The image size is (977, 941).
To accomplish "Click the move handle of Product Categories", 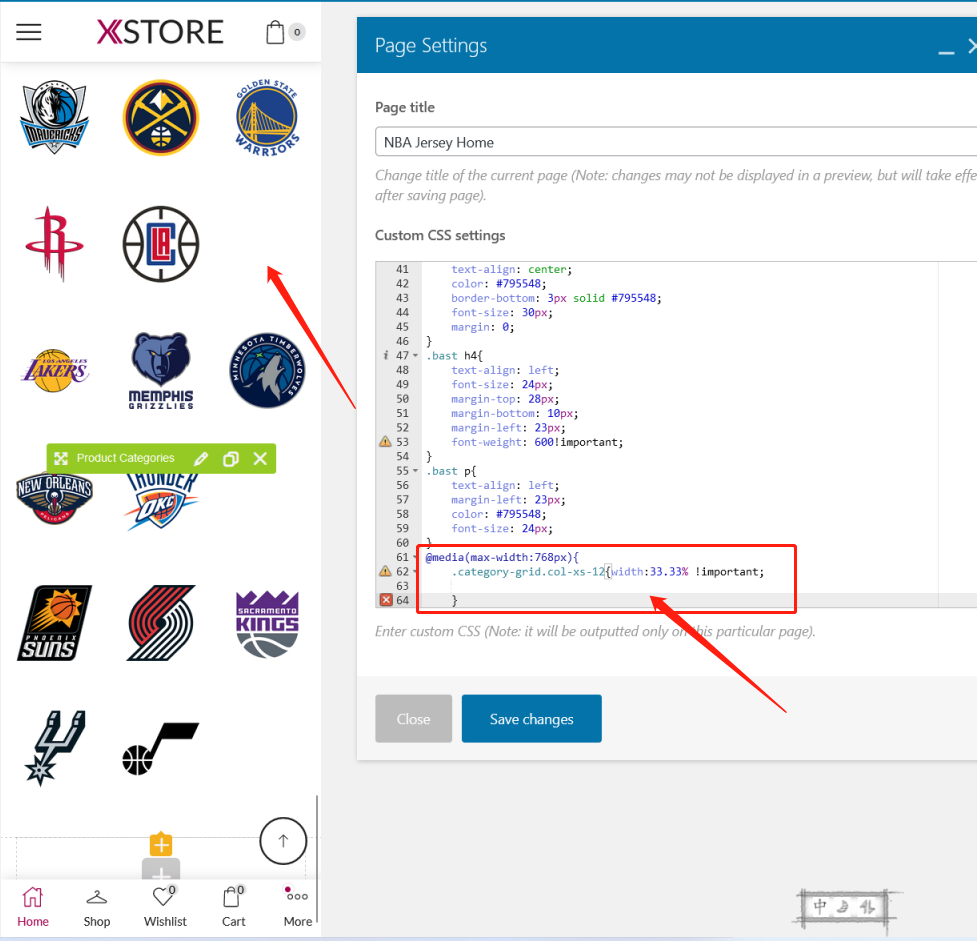I will pos(60,459).
